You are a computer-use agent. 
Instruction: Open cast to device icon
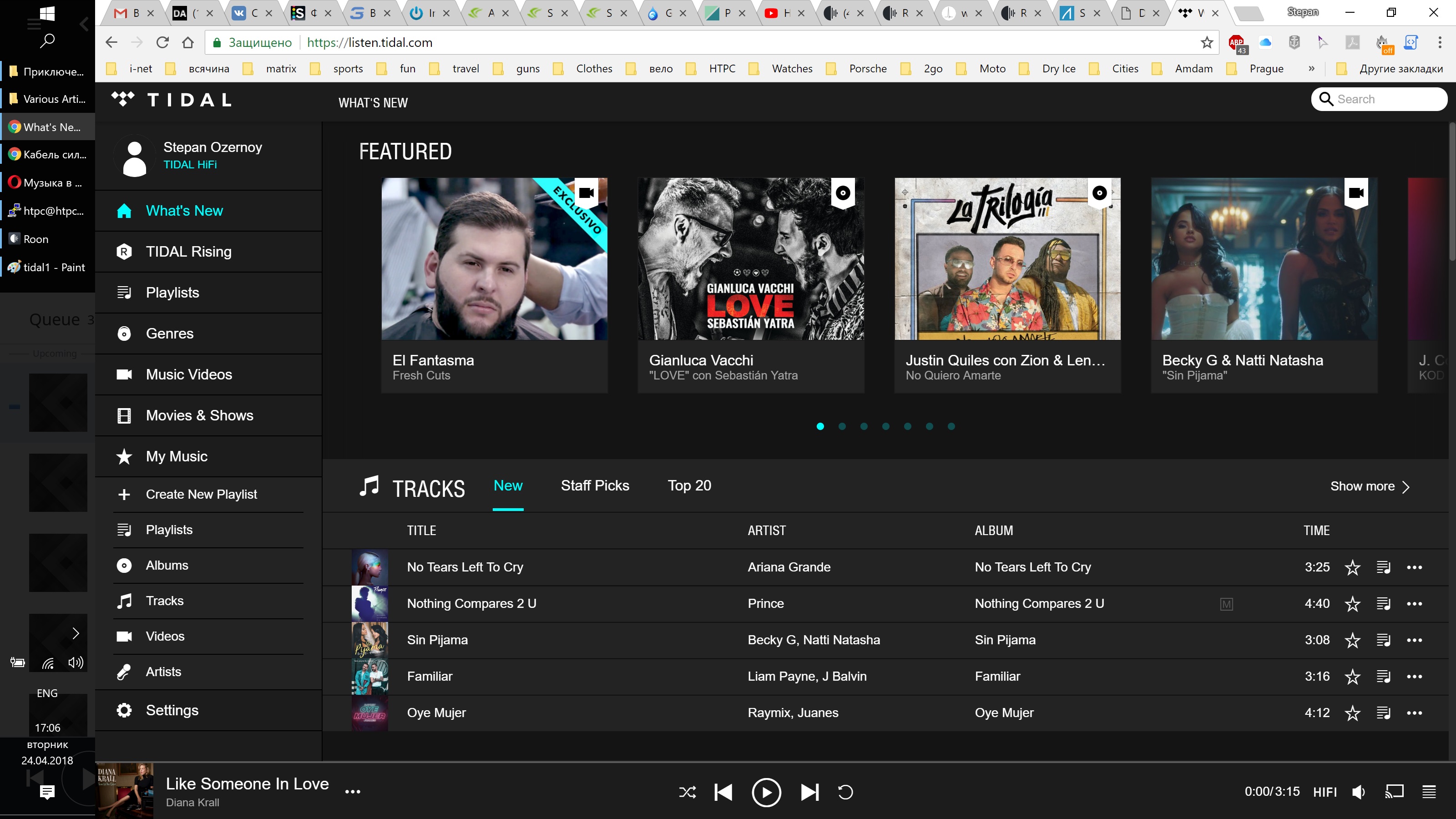(x=1395, y=792)
